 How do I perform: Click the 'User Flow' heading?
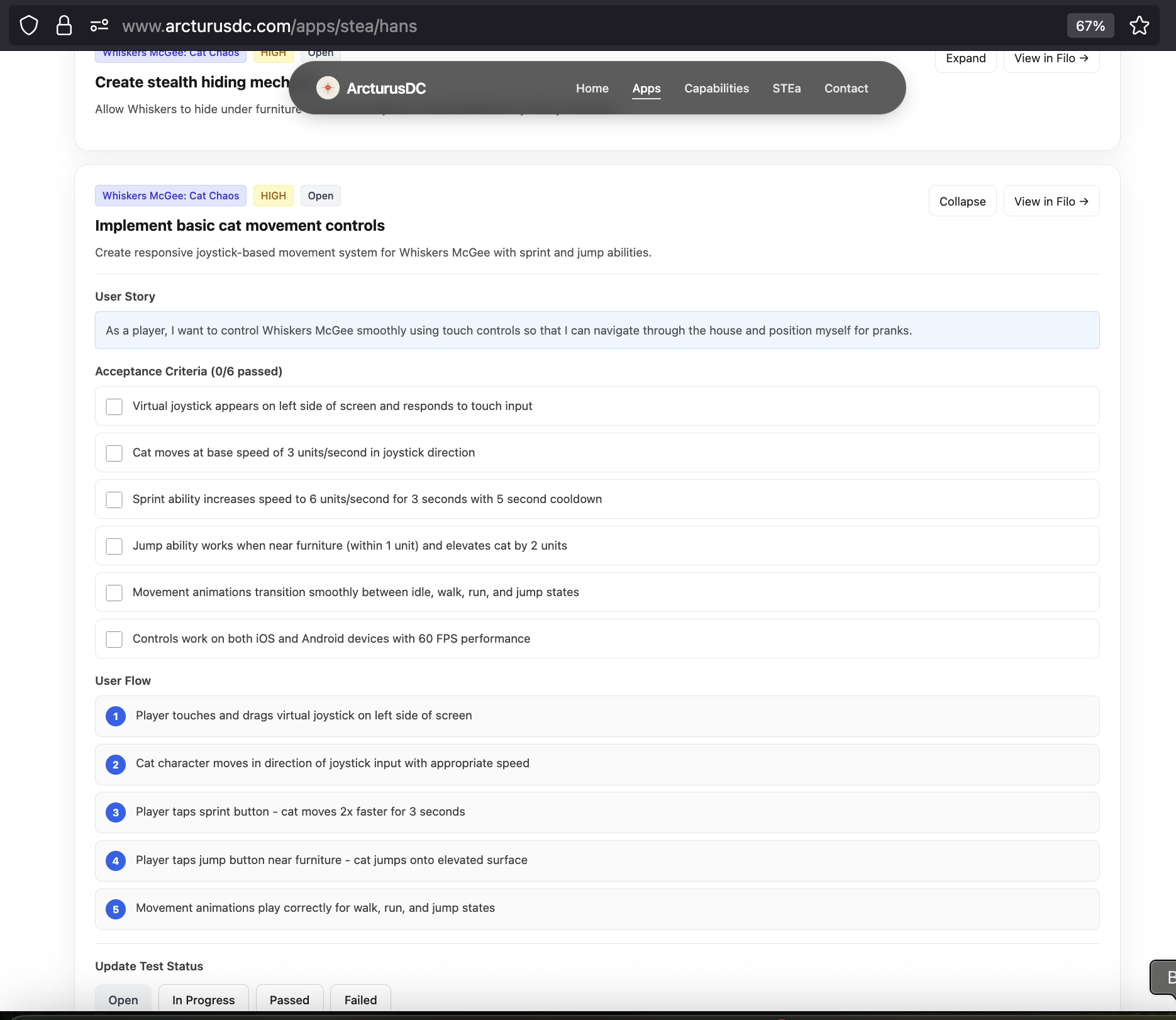click(123, 681)
